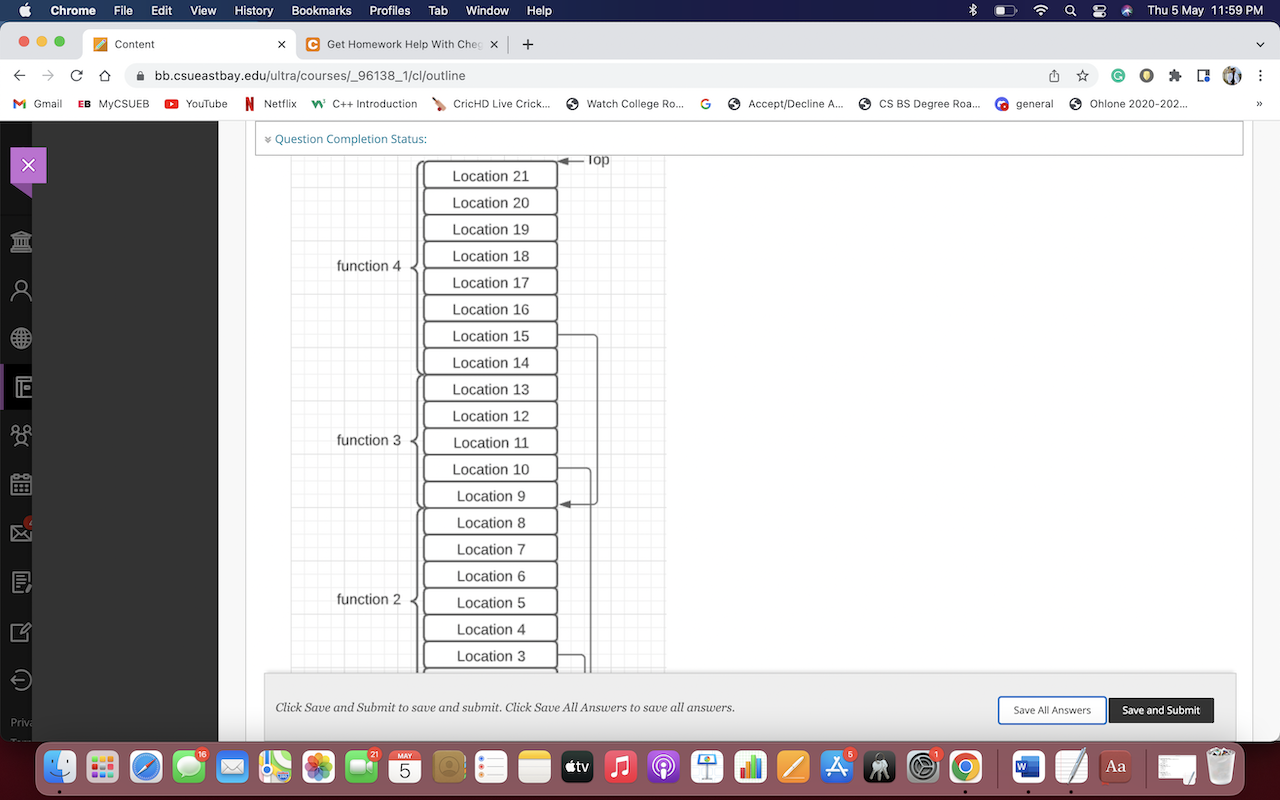Open your Profile icon in the sidebar
Viewport: 1280px width, 800px height.
pos(20,290)
